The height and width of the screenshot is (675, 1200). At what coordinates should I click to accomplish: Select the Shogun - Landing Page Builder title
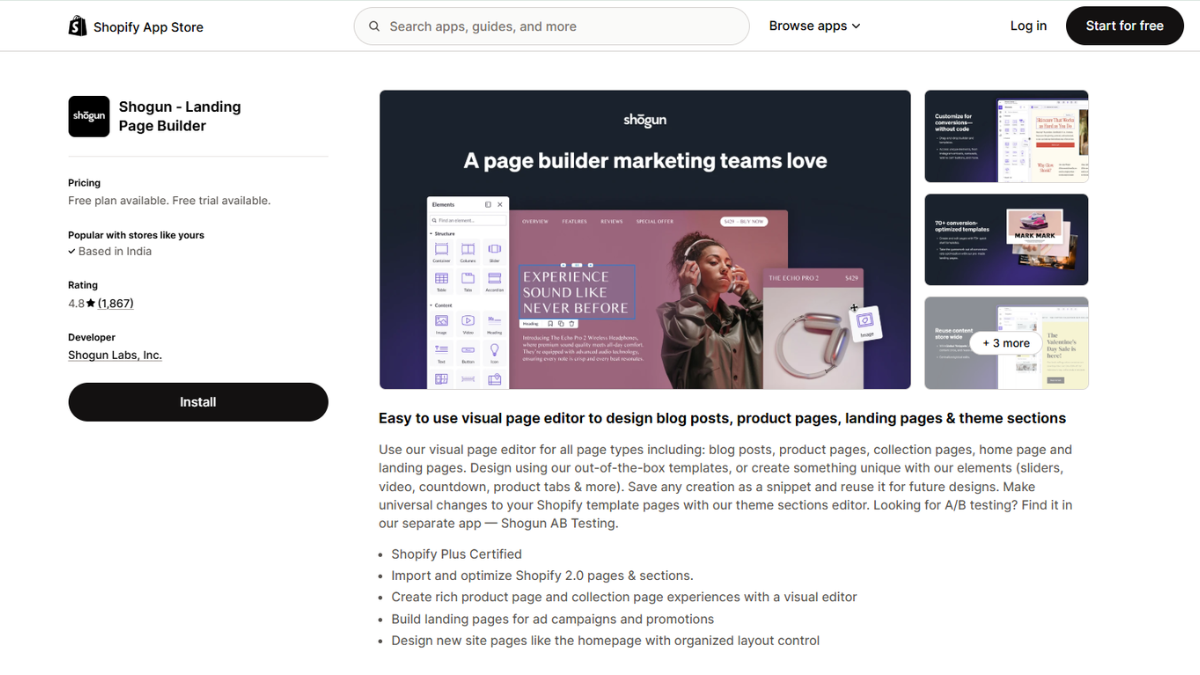pos(180,116)
